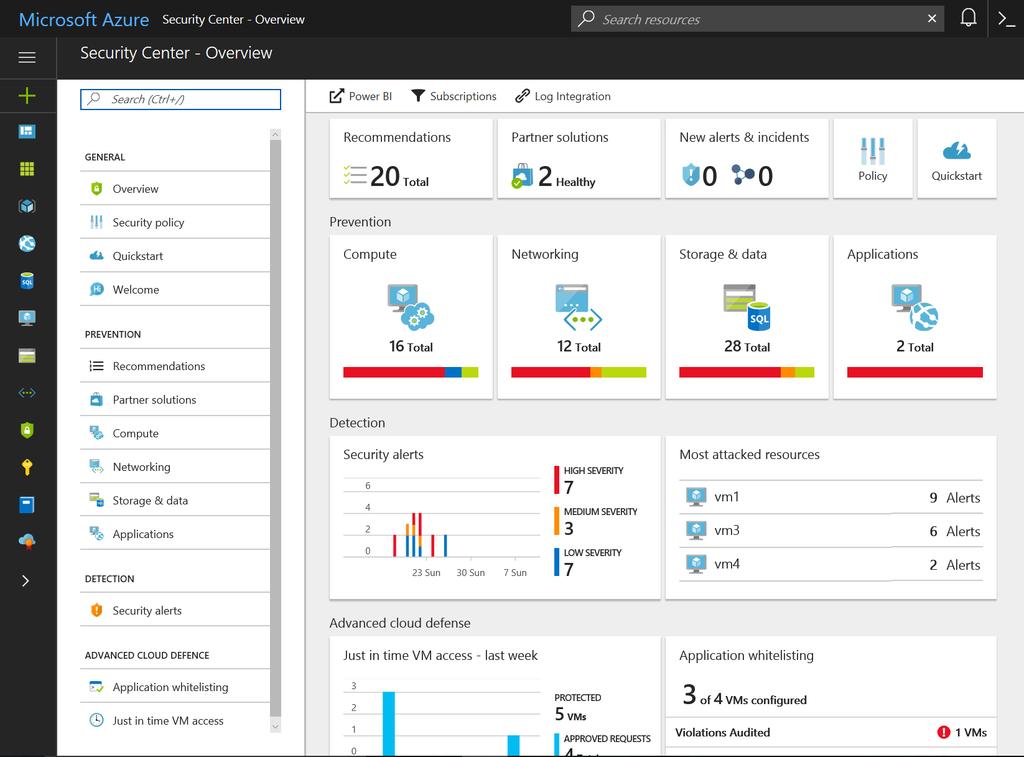Click the green plus new resource icon
The image size is (1024, 757).
coord(27,96)
